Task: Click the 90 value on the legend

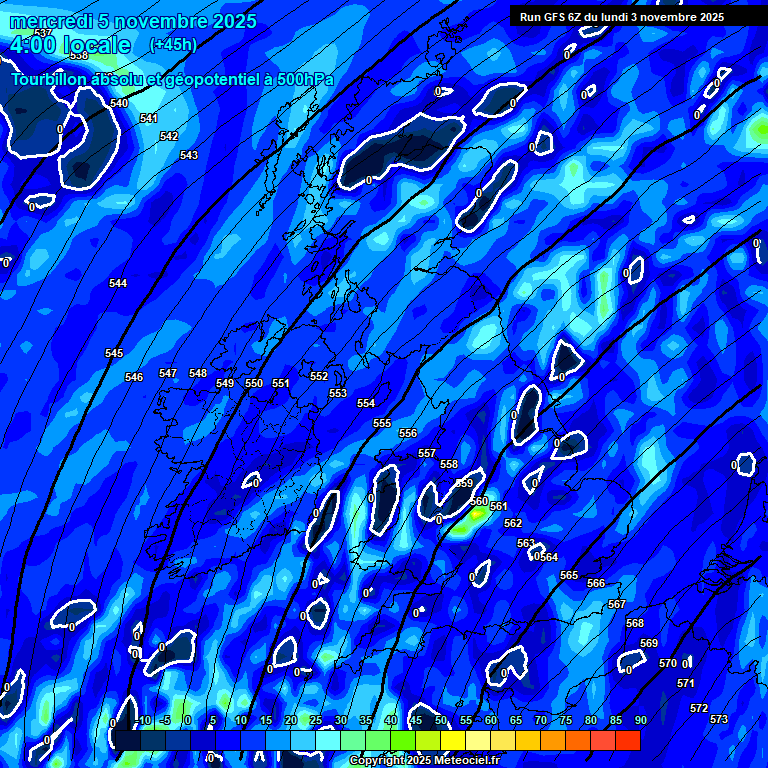Action: [x=640, y=720]
